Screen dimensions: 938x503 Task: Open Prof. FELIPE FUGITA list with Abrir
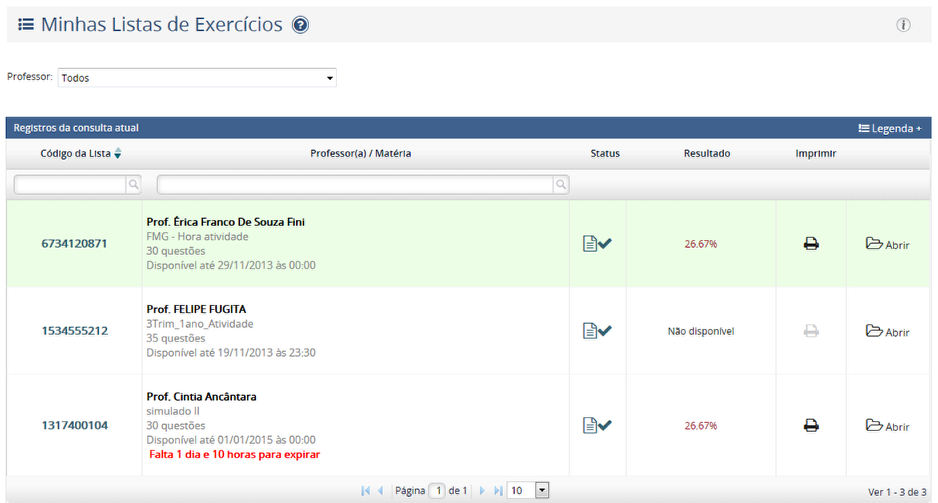click(887, 332)
